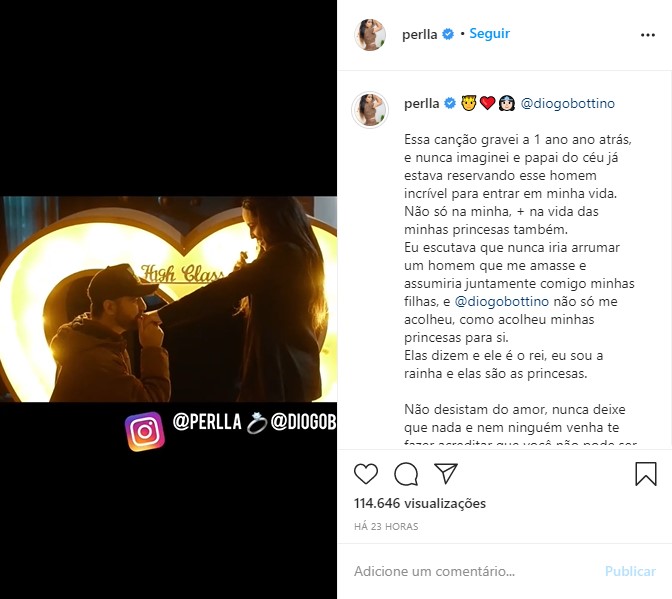Image resolution: width=672 pixels, height=599 pixels.
Task: Open the three-dot more options menu
Action: [648, 35]
